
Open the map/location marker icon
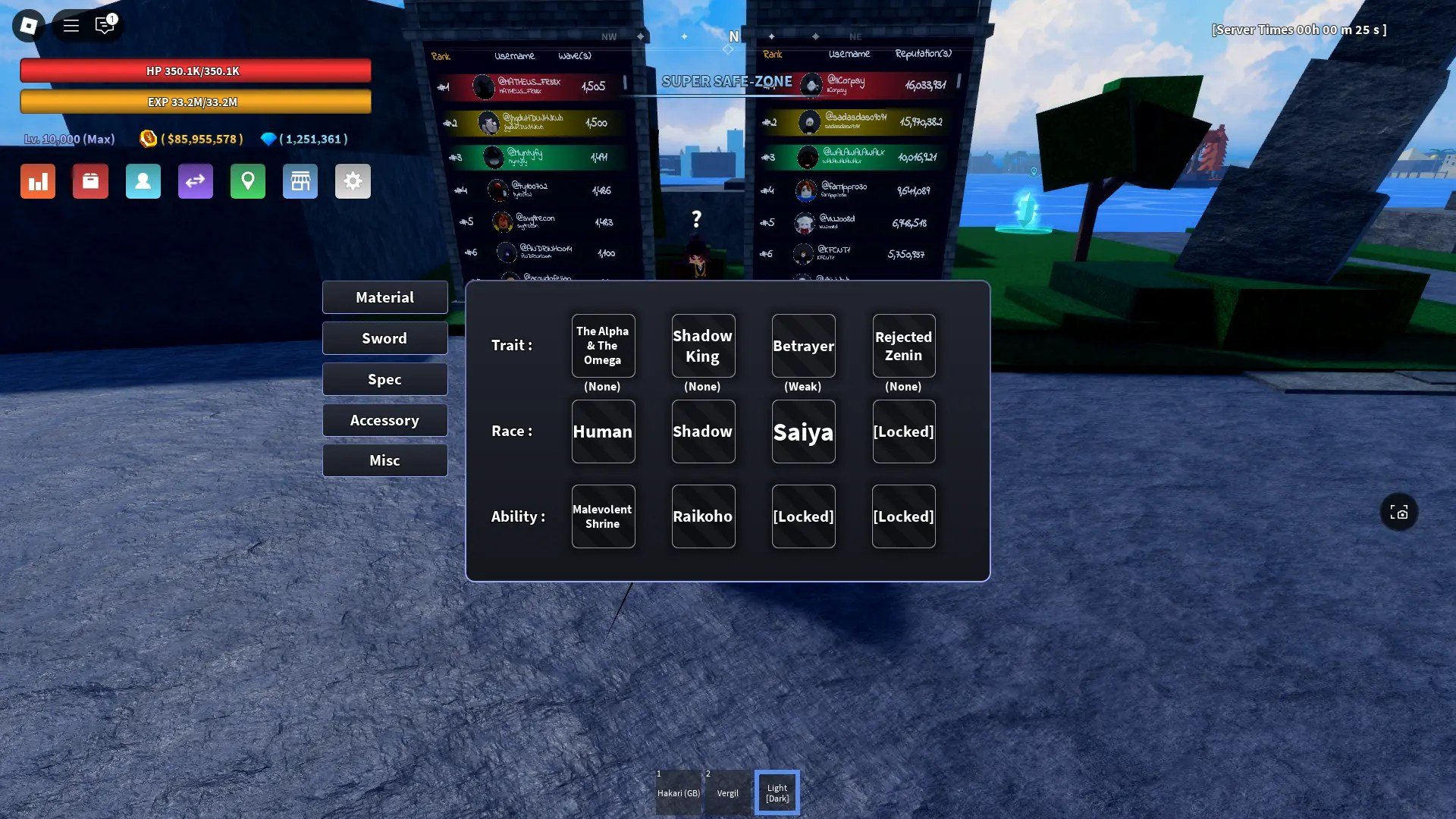pos(247,181)
